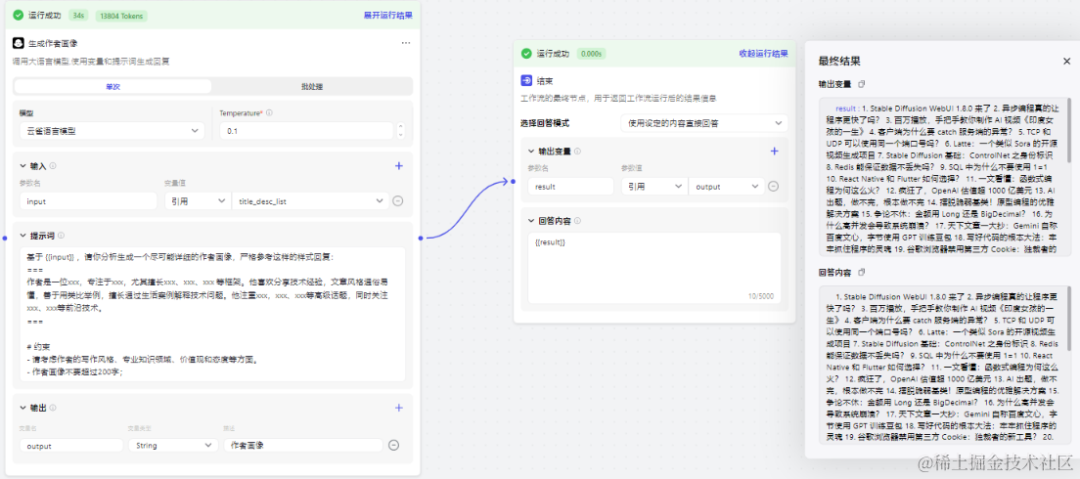Remove the output row 作者画像 with minus icon
This screenshot has width=1080, height=479.
coord(394,445)
